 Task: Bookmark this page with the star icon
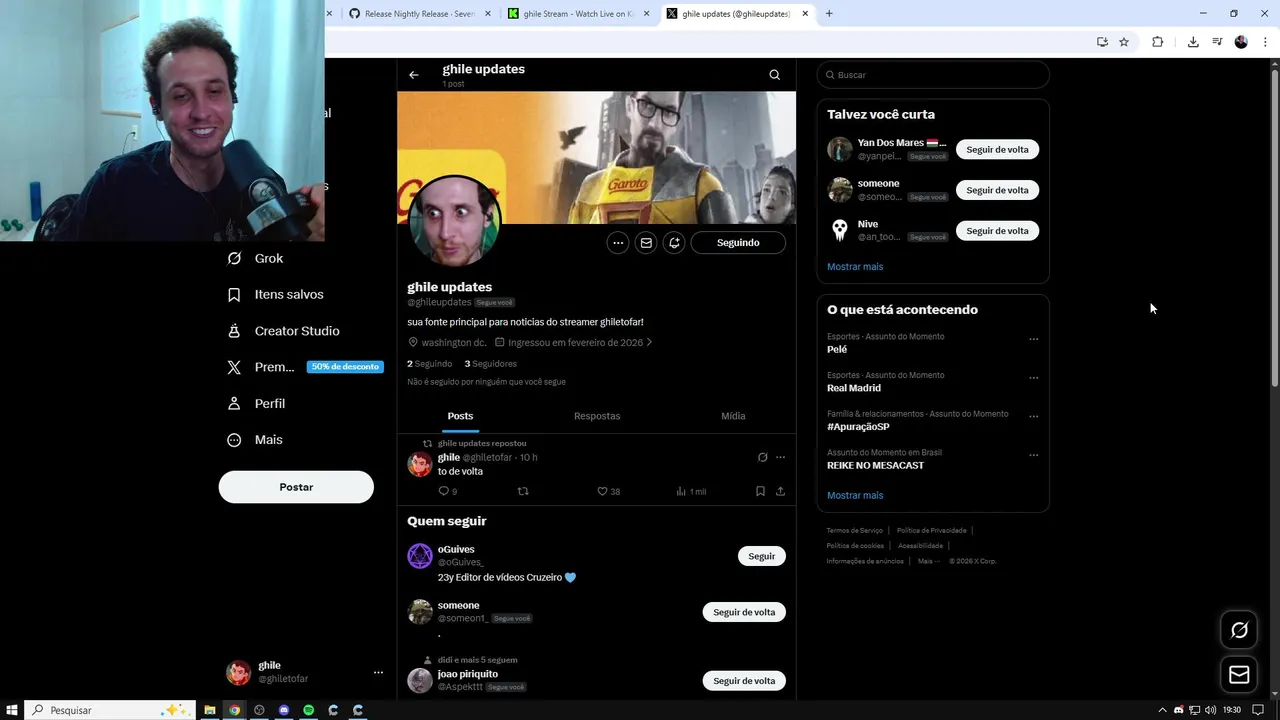[1124, 42]
